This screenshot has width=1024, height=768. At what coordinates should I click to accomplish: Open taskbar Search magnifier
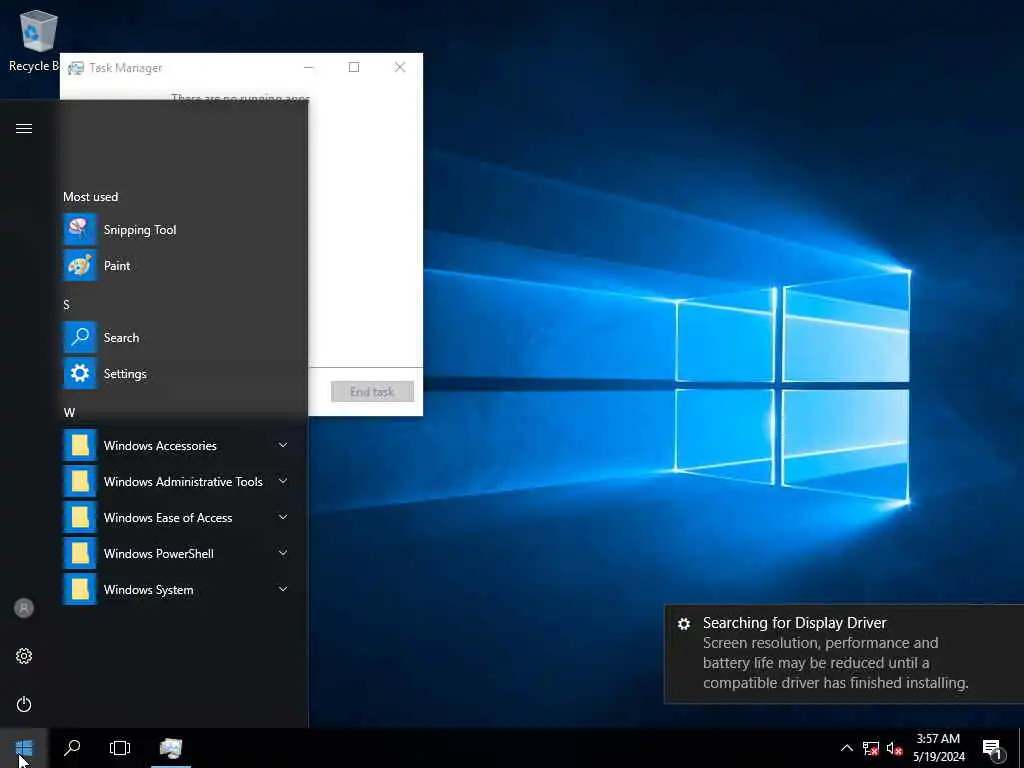(x=72, y=748)
